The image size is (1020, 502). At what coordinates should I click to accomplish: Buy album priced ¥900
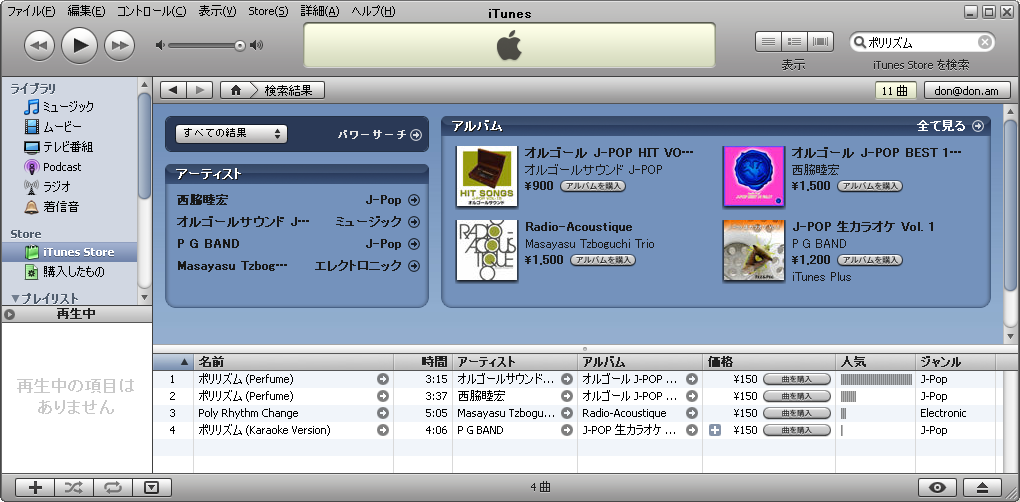[x=593, y=186]
